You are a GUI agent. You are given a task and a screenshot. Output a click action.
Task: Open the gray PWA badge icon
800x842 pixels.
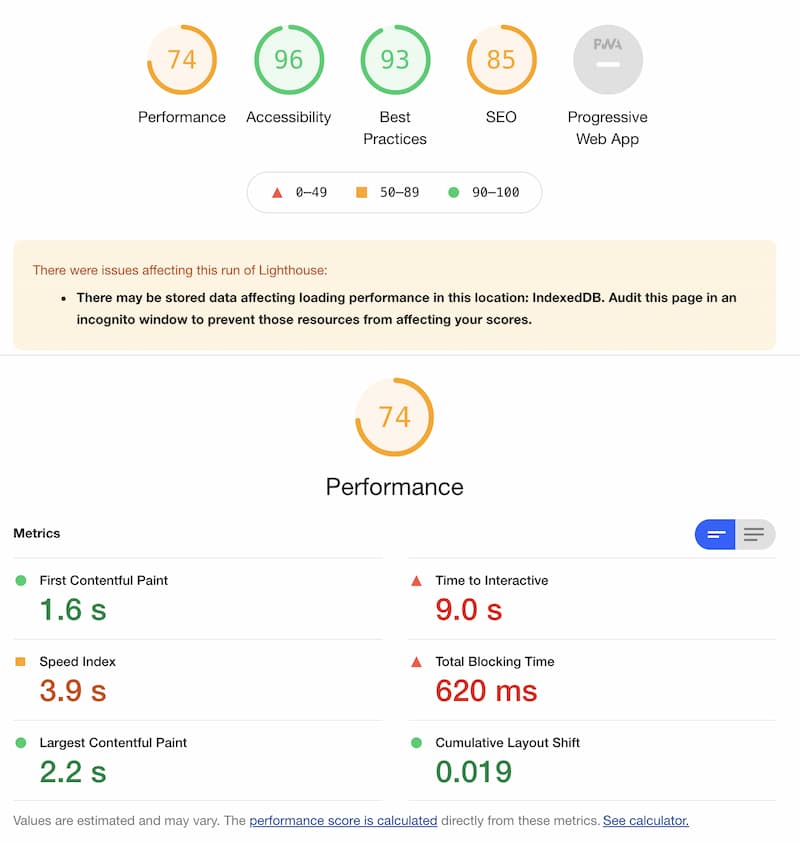click(x=607, y=60)
